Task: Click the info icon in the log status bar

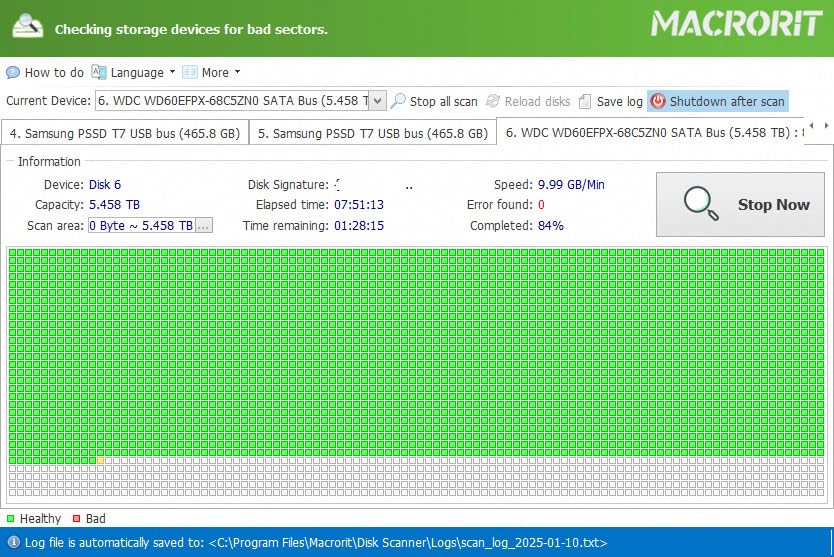Action: [14, 542]
